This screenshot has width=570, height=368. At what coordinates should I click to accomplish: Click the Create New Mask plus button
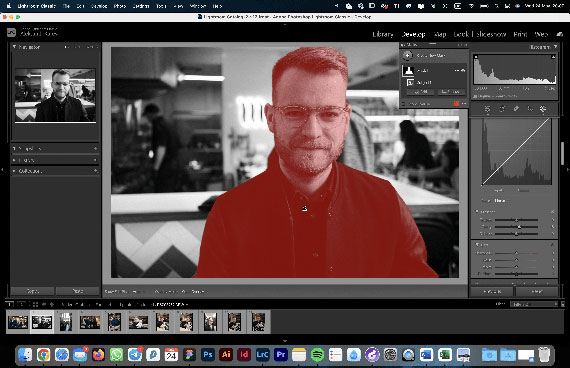(408, 55)
